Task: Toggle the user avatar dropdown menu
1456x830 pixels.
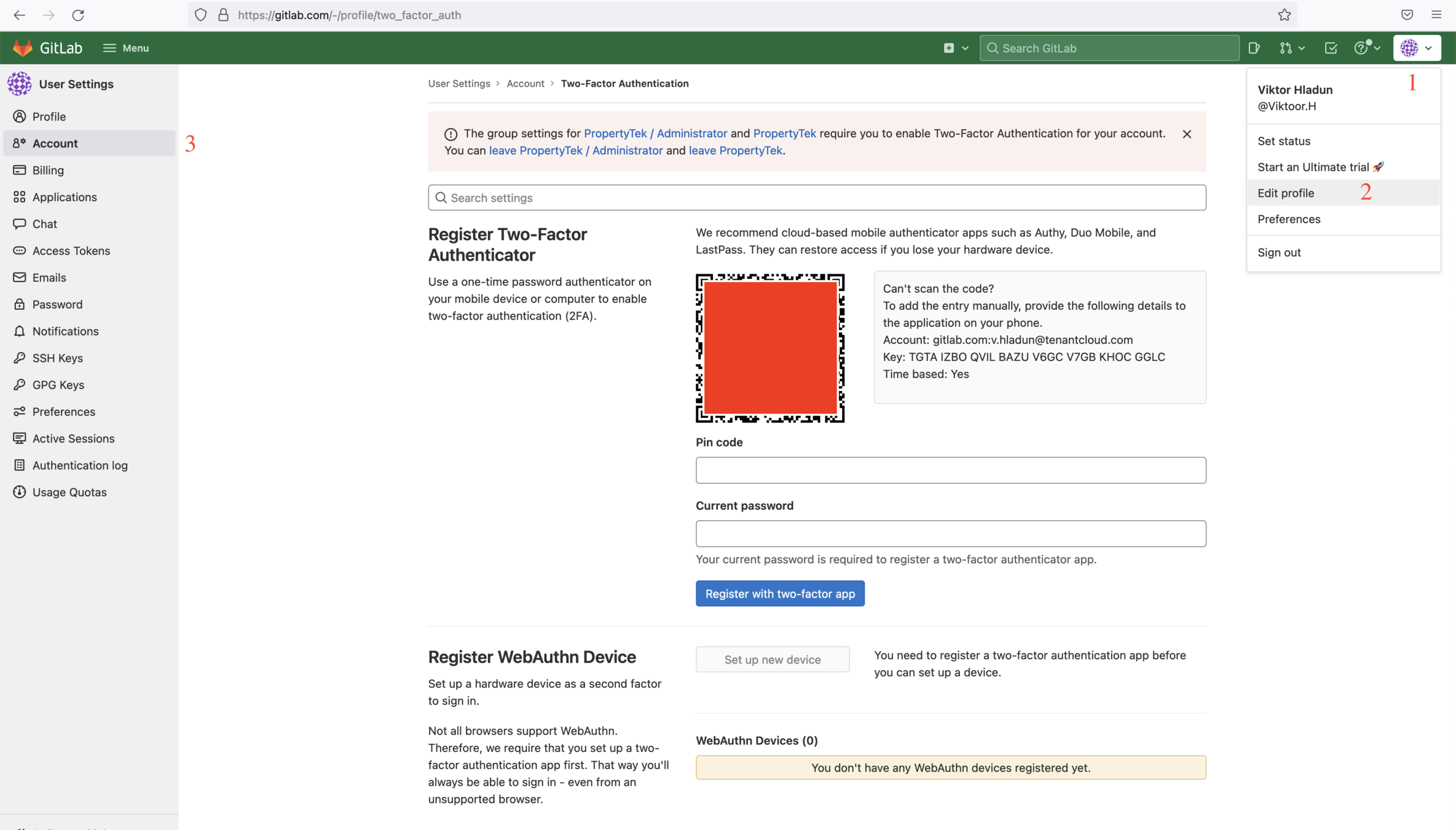Action: (1417, 48)
